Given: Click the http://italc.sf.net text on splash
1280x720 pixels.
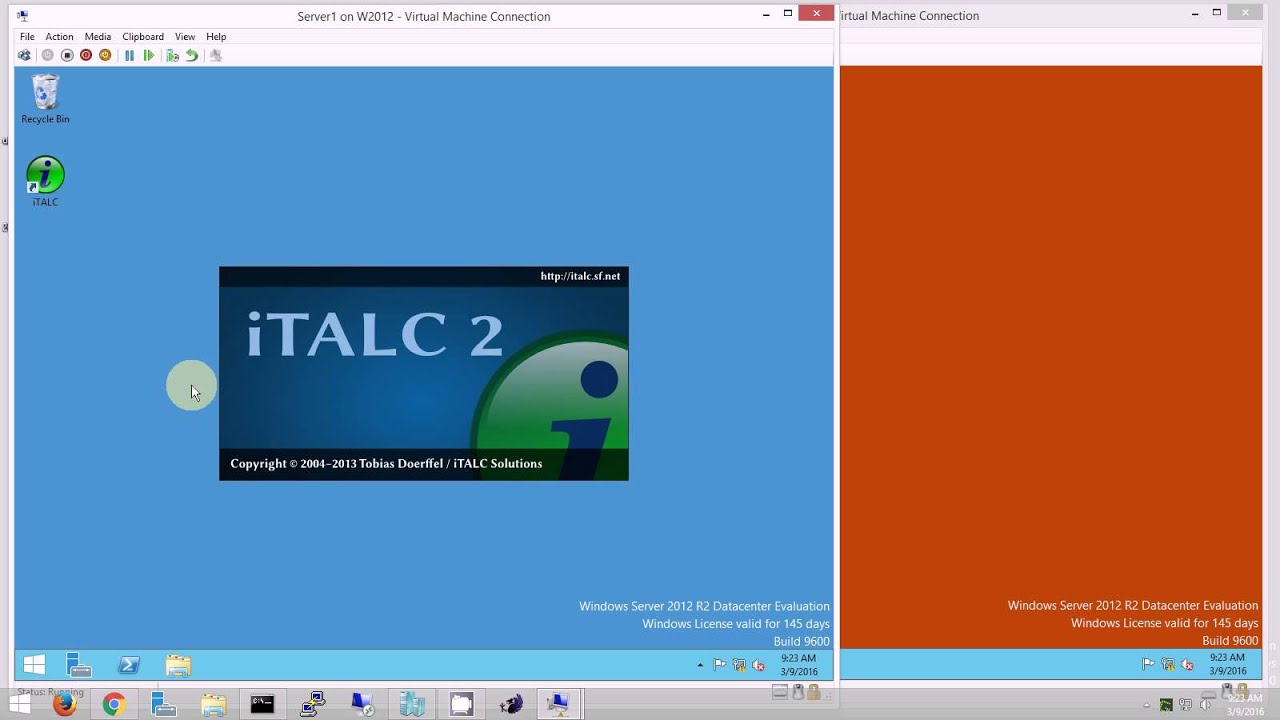Looking at the screenshot, I should 580,276.
